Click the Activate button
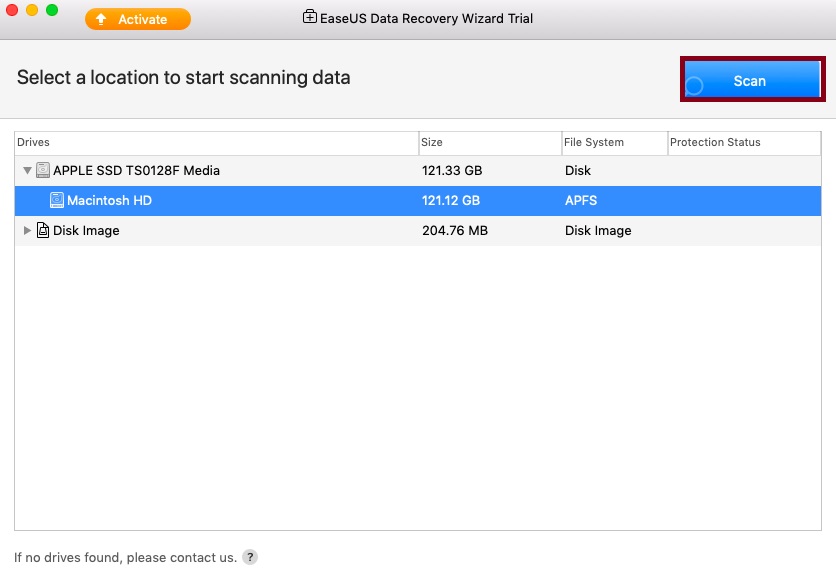This screenshot has width=836, height=581. pos(137,18)
